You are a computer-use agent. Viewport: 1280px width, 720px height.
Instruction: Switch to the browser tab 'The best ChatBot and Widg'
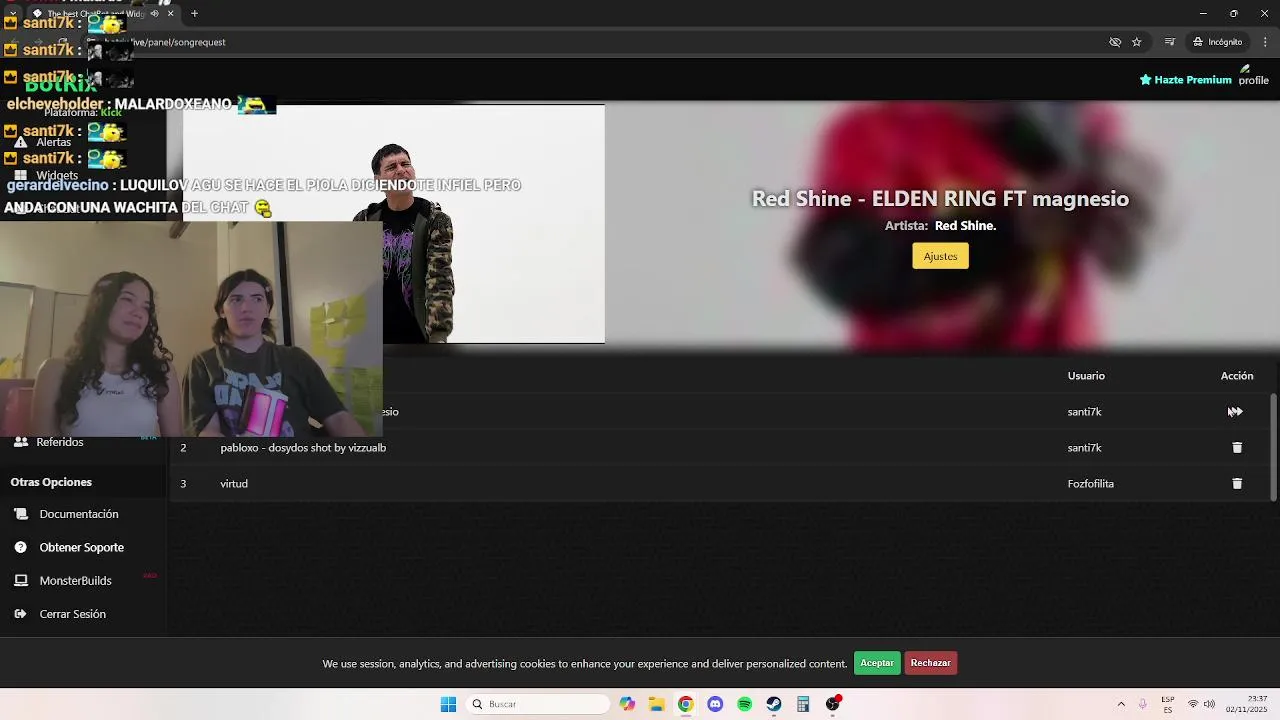point(95,14)
